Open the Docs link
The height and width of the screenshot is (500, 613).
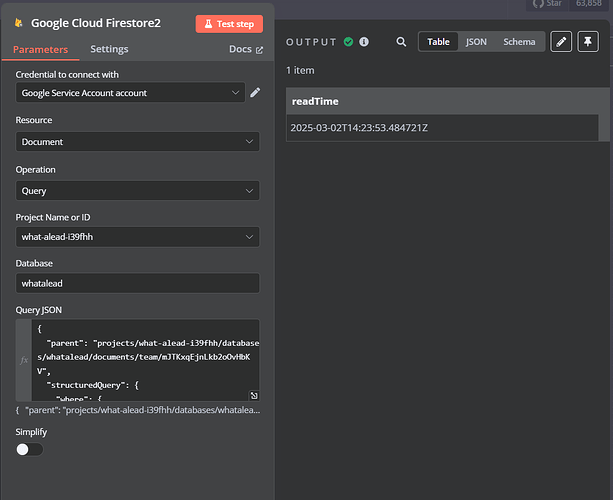(x=245, y=49)
